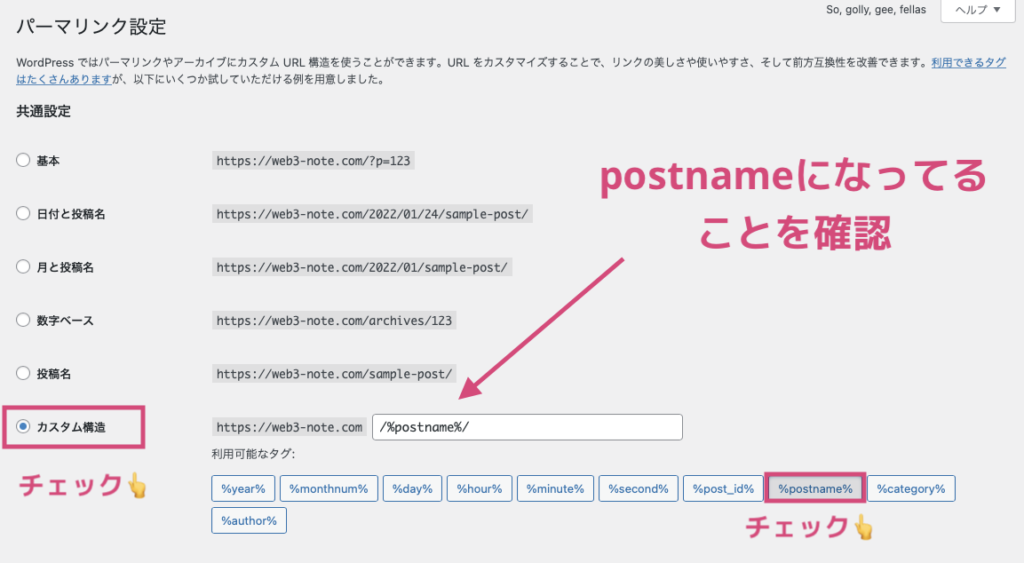Screen dimensions: 1024x563
Task: Add the %year% tag
Action: 243,489
